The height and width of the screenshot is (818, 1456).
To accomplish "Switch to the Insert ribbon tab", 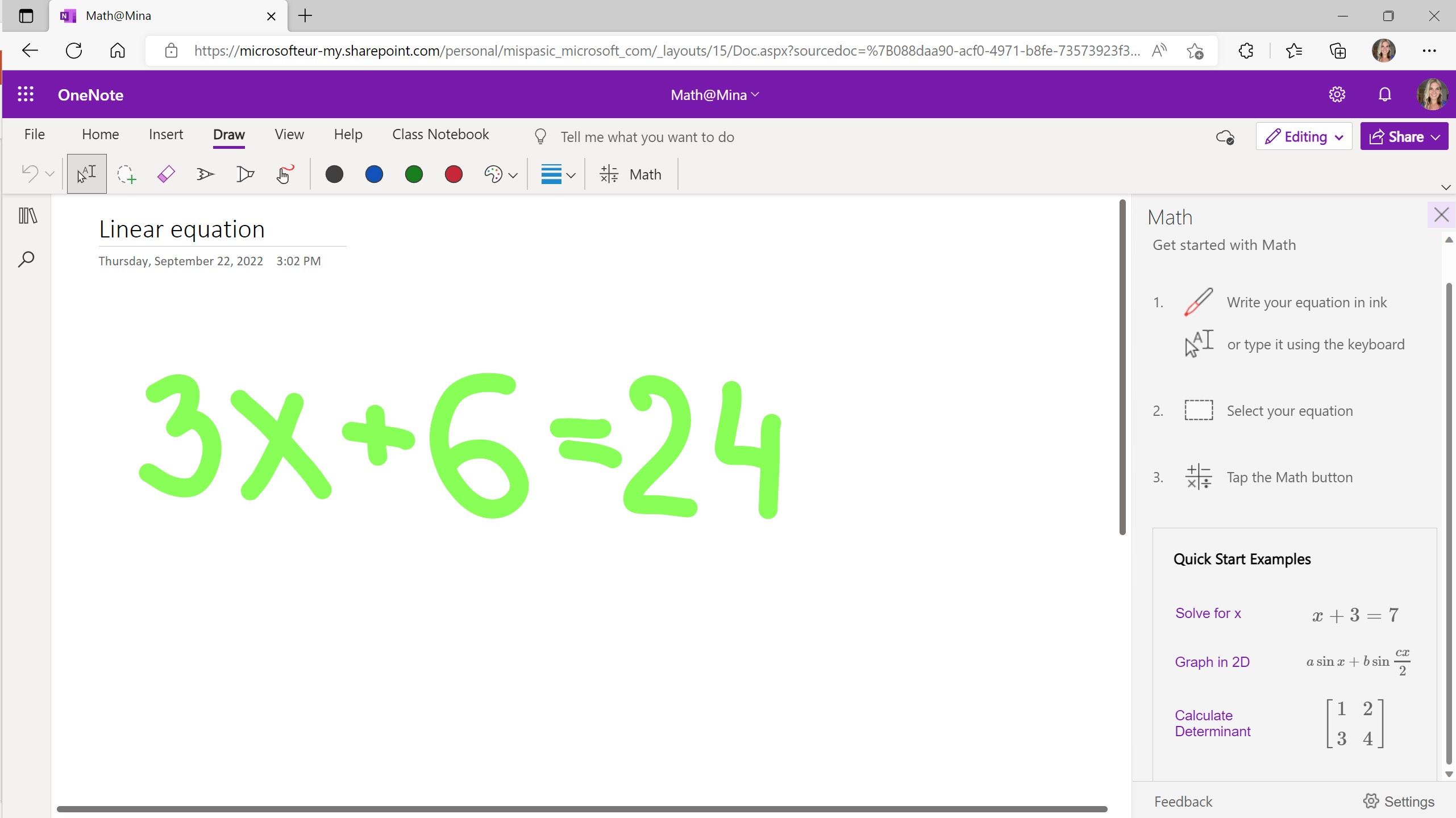I will [165, 134].
